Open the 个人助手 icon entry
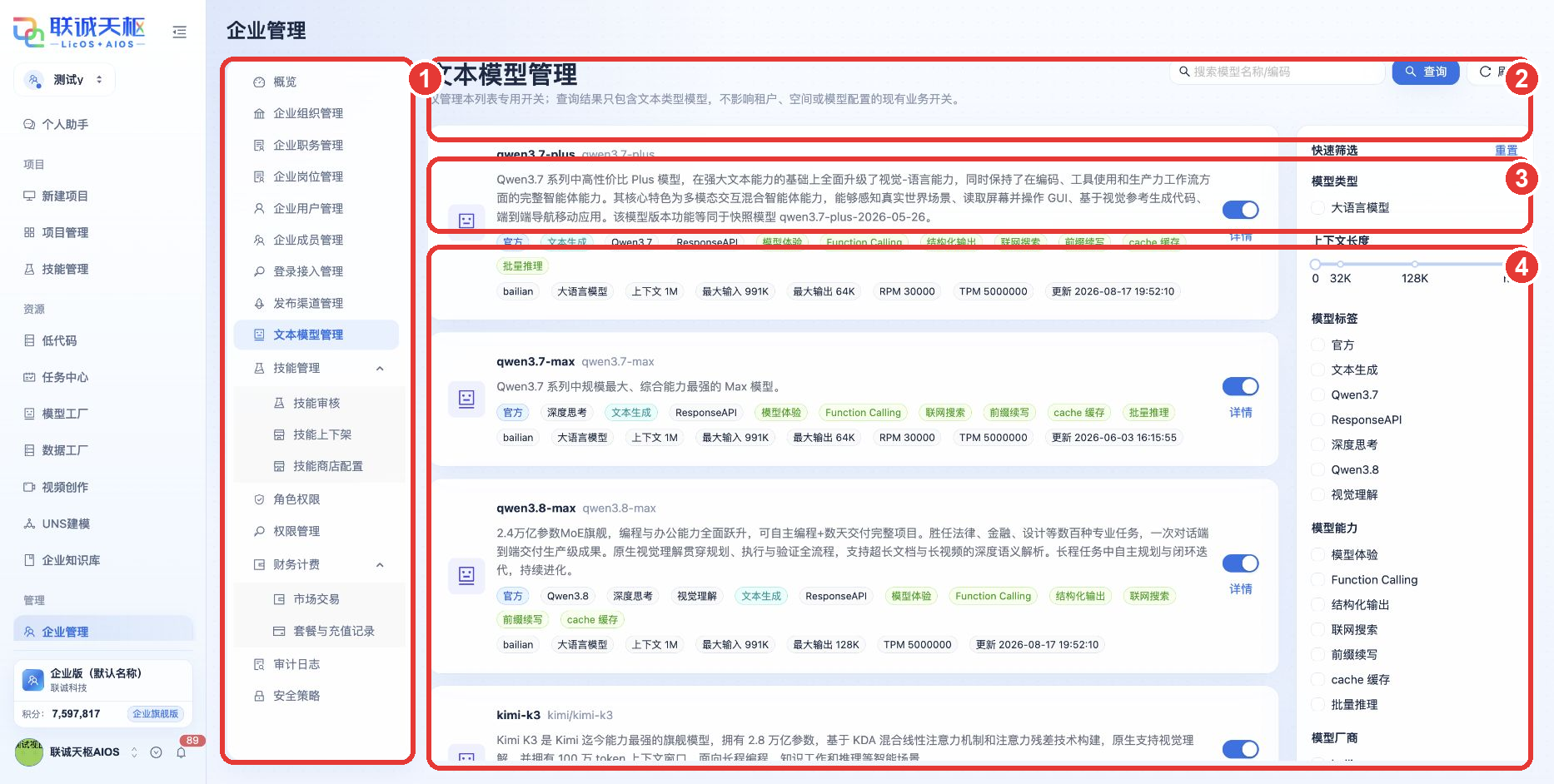This screenshot has width=1554, height=784. 29,124
